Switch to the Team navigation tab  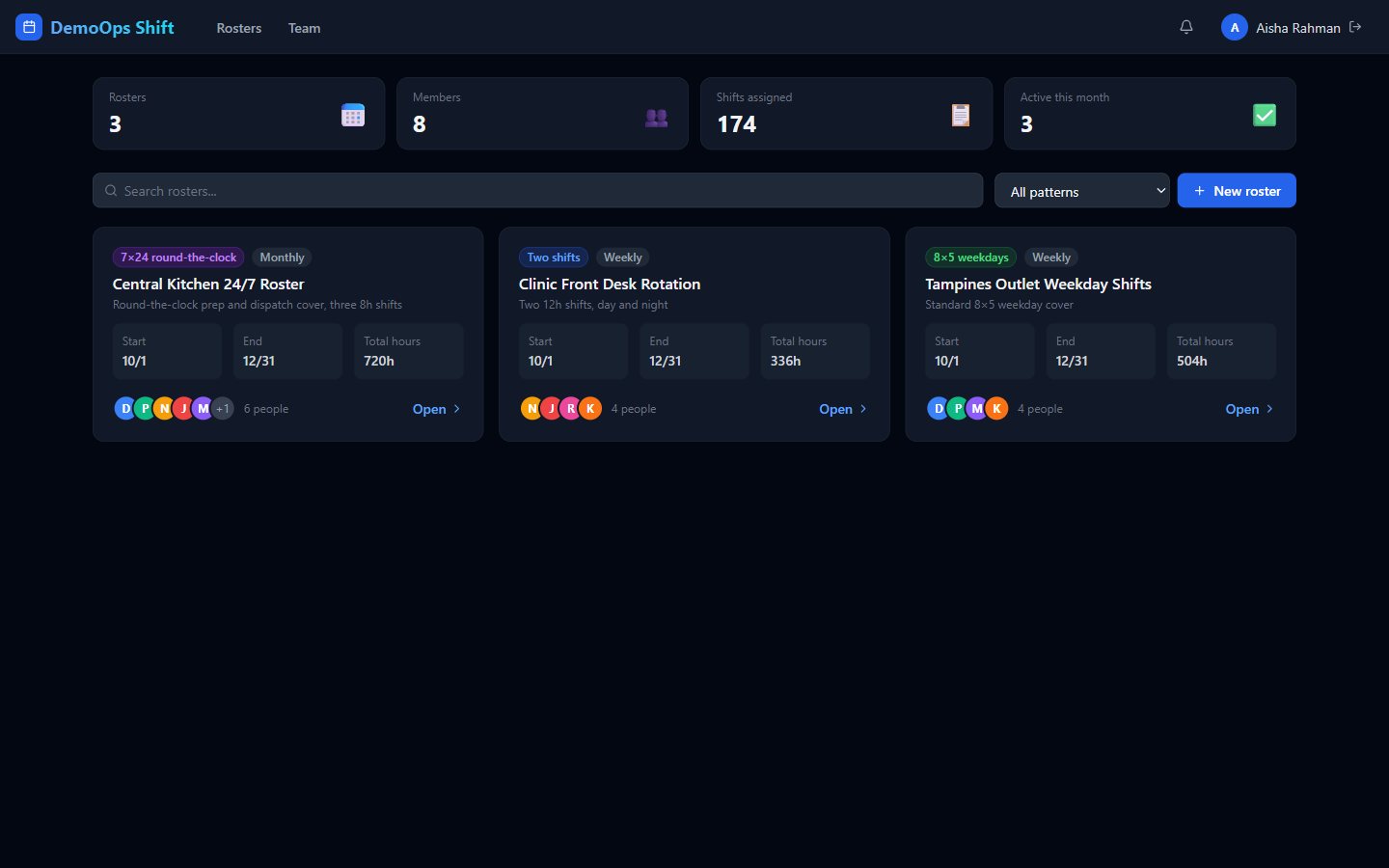coord(305,28)
